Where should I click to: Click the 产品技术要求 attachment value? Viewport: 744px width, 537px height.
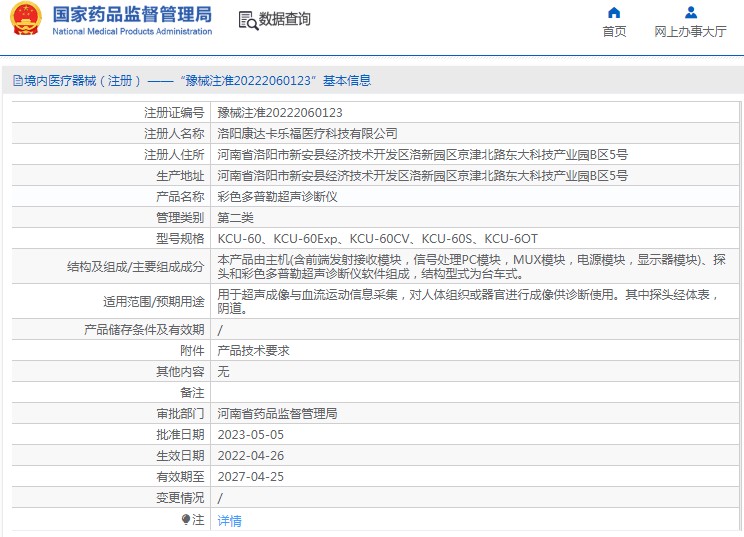pyautogui.click(x=253, y=351)
